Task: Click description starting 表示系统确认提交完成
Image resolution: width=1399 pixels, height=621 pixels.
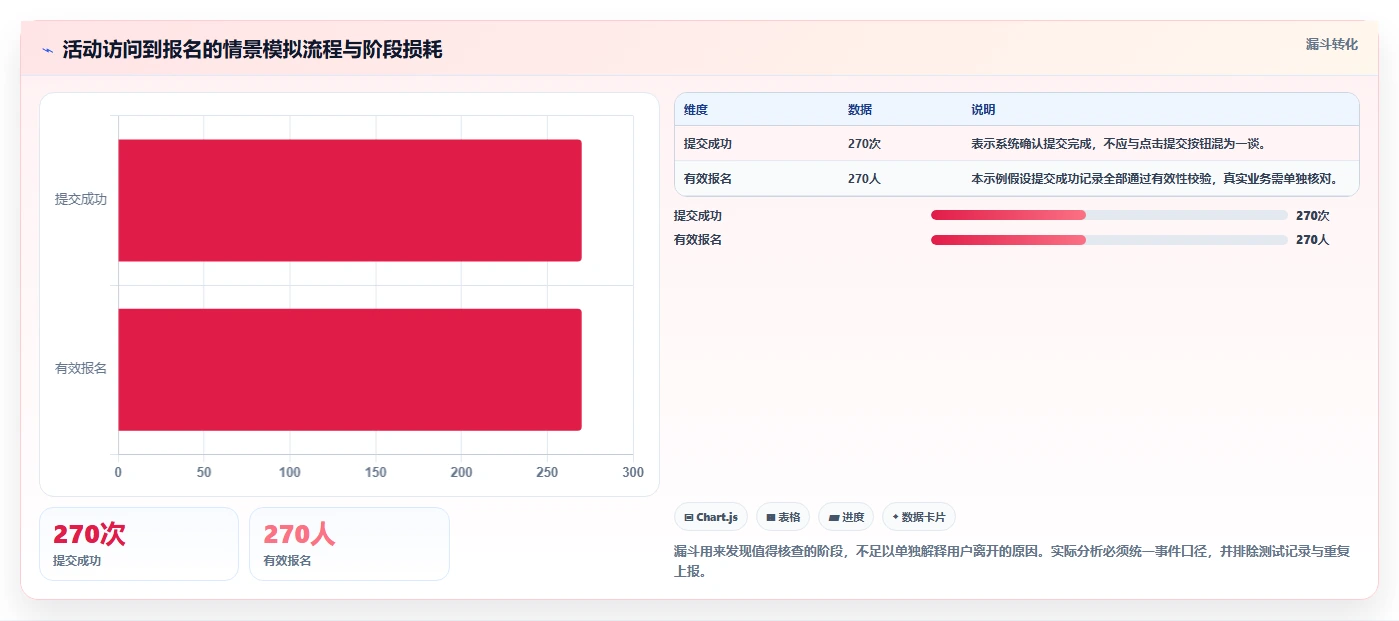Action: tap(1119, 143)
